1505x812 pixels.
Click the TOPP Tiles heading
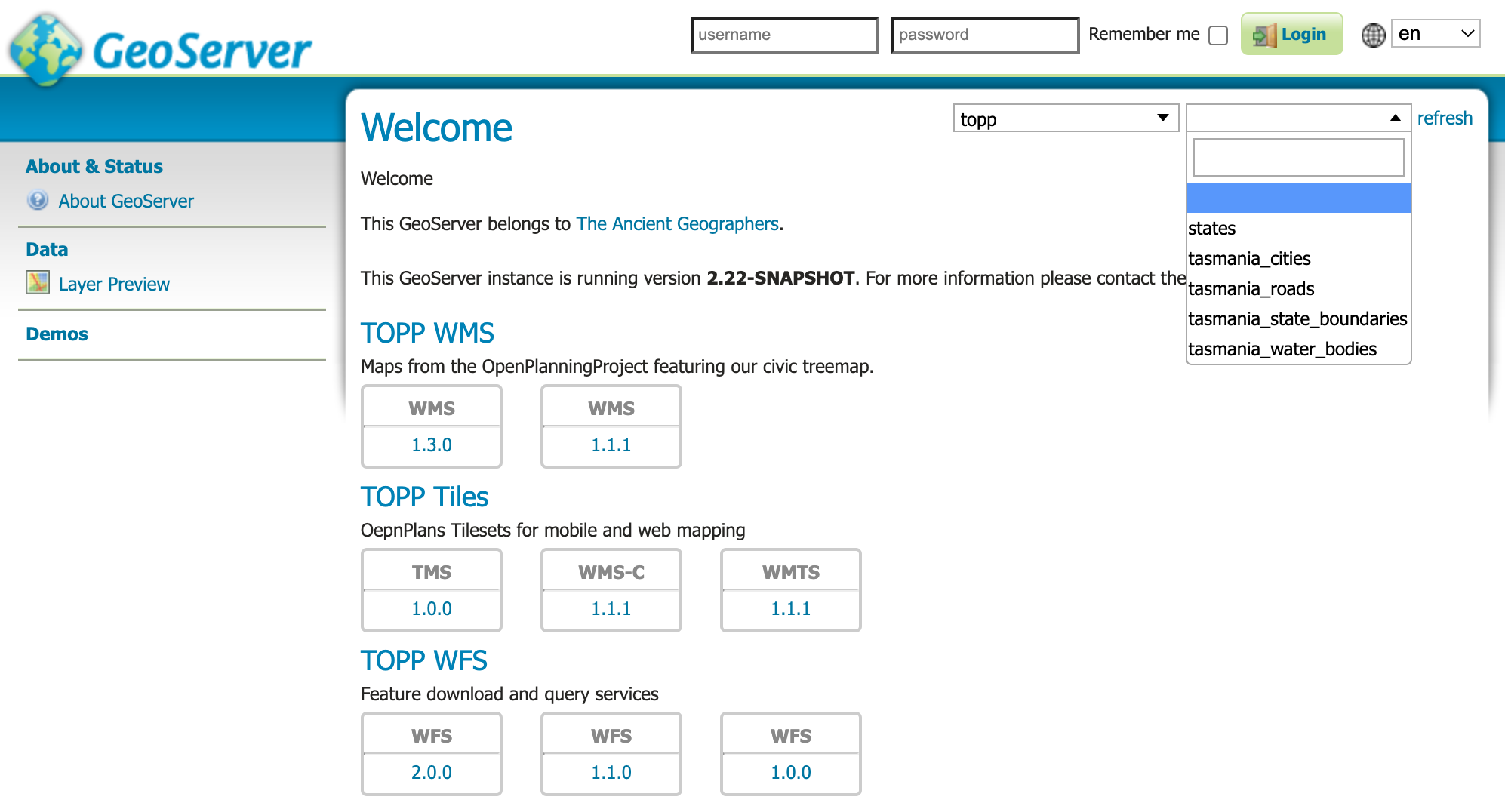click(x=424, y=497)
